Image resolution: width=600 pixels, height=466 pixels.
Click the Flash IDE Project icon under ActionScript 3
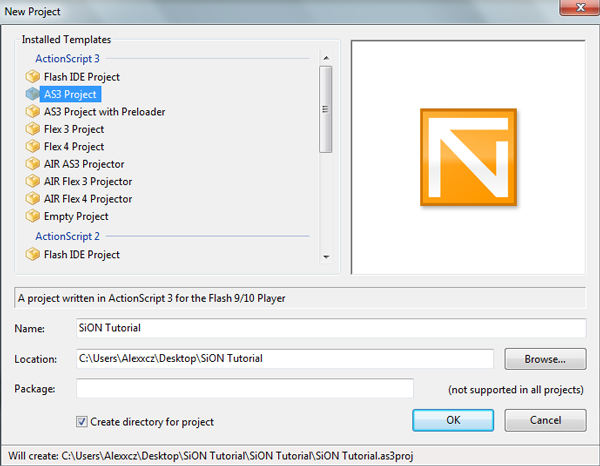[x=33, y=77]
